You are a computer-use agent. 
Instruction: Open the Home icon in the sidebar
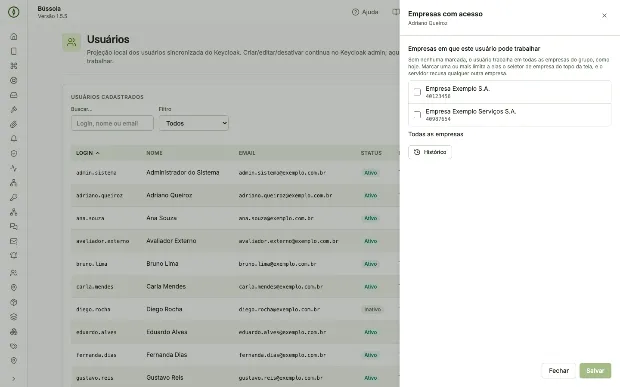[14, 36]
